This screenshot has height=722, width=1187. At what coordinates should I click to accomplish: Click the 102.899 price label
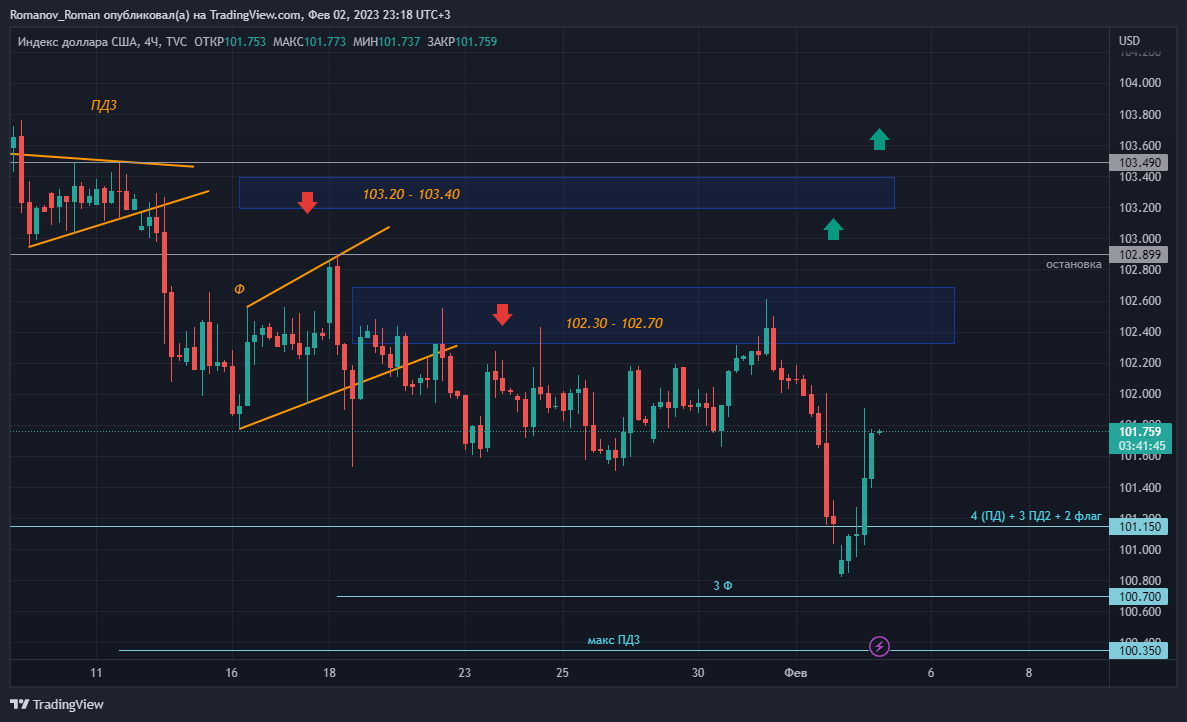[x=1139, y=255]
